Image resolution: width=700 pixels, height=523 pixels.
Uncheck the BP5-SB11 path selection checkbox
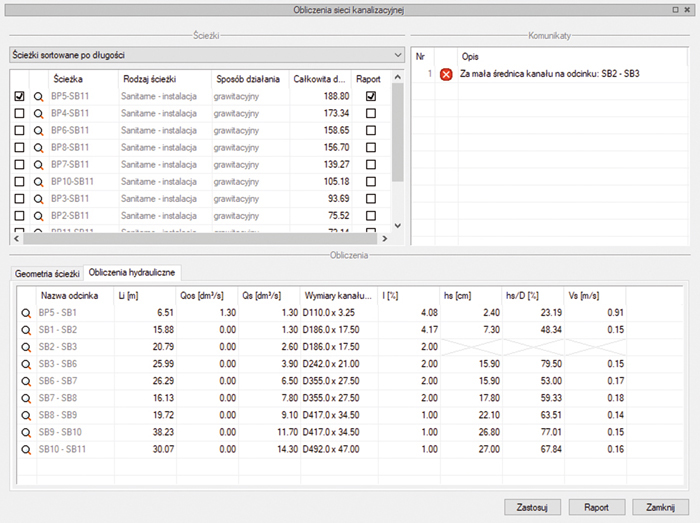coord(19,97)
